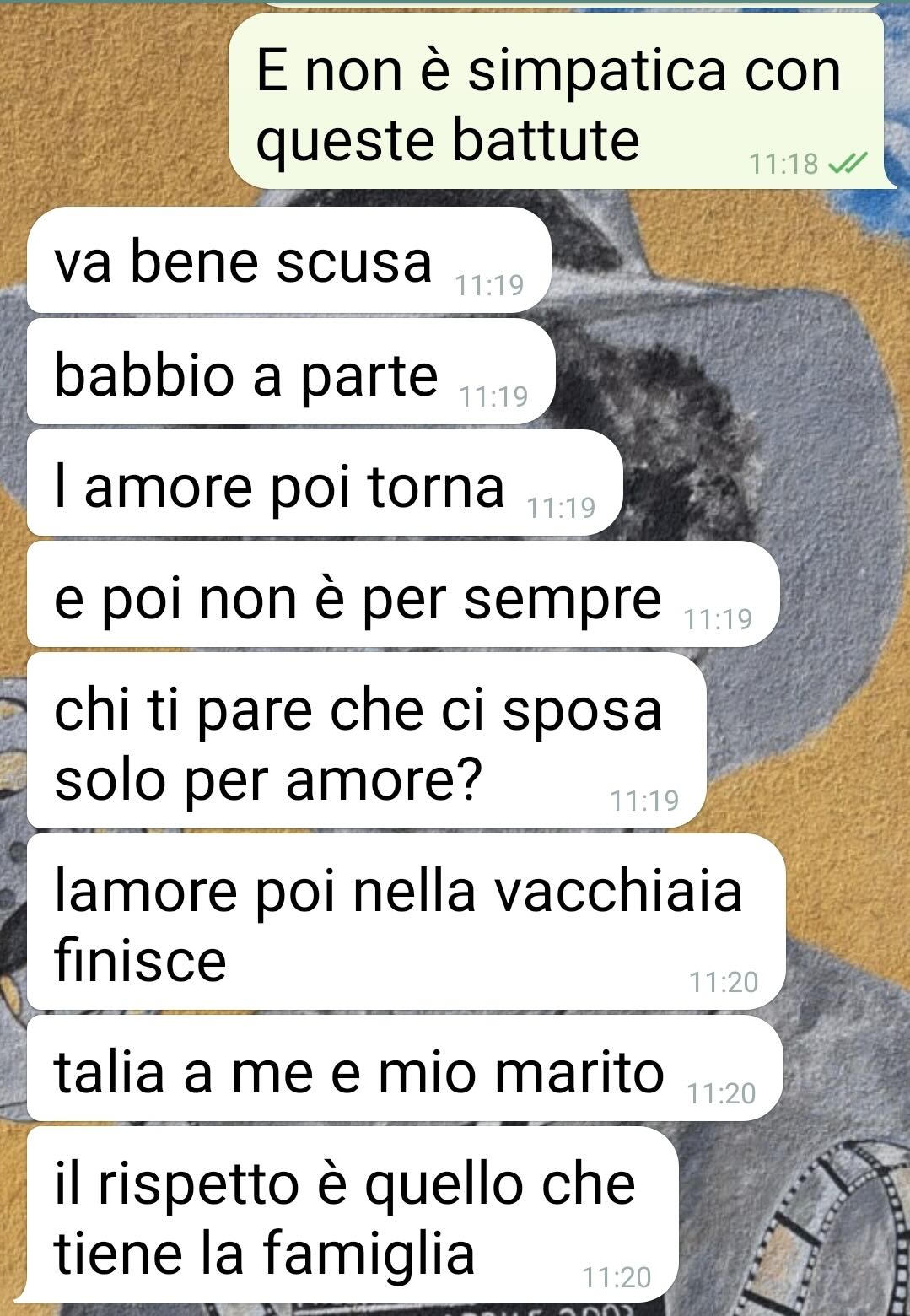The height and width of the screenshot is (1316, 910).
Task: Tap the word 'battute' in sent message
Action: pos(545,140)
